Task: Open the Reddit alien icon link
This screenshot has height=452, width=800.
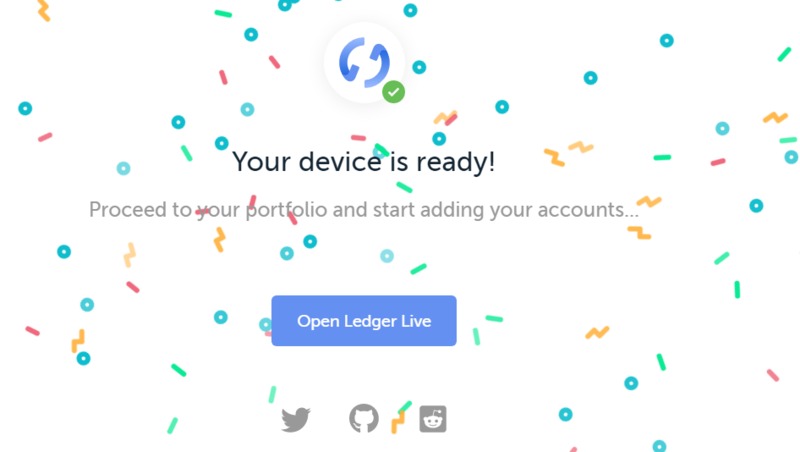Action: (433, 419)
